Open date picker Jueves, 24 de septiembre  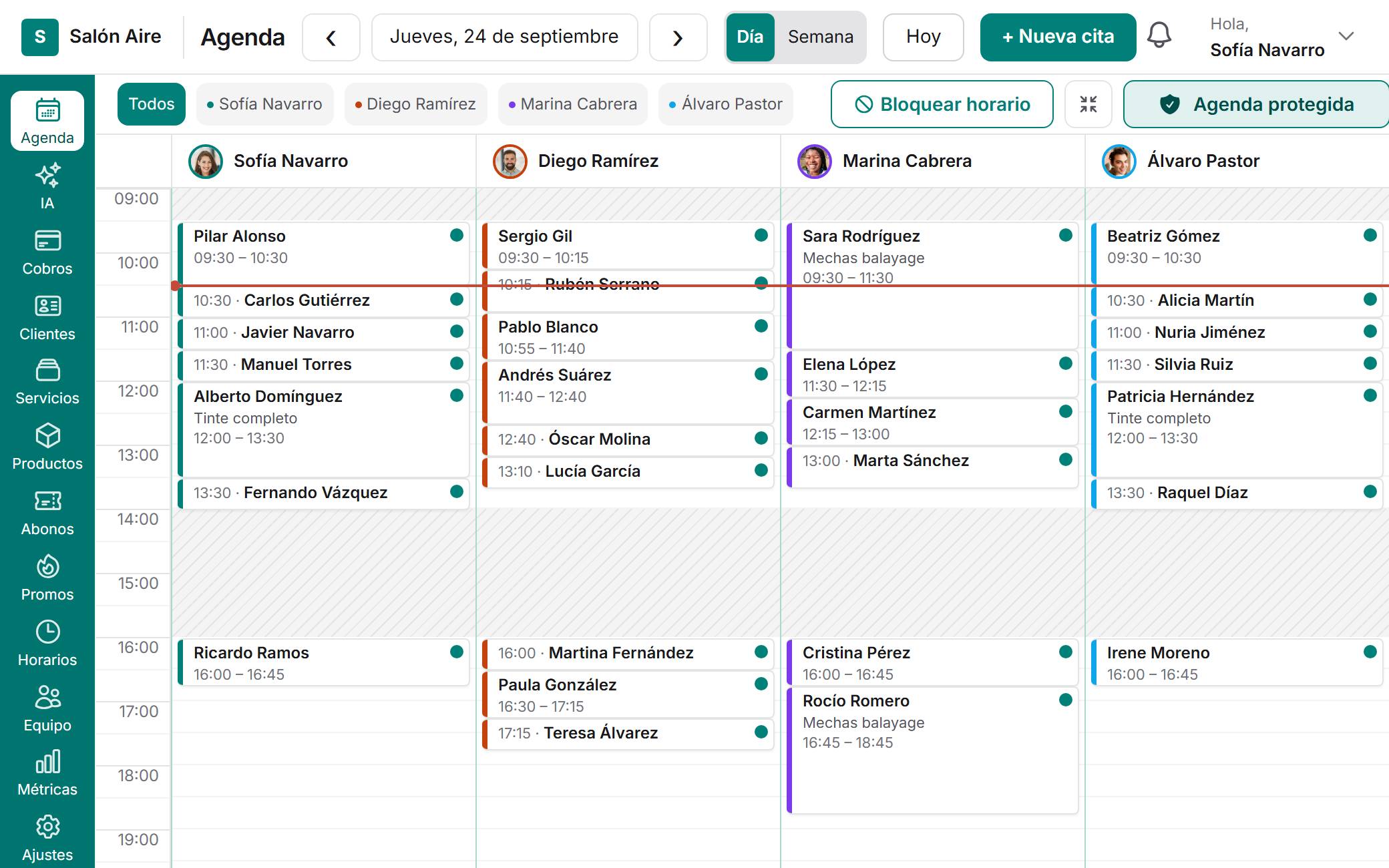pos(505,37)
